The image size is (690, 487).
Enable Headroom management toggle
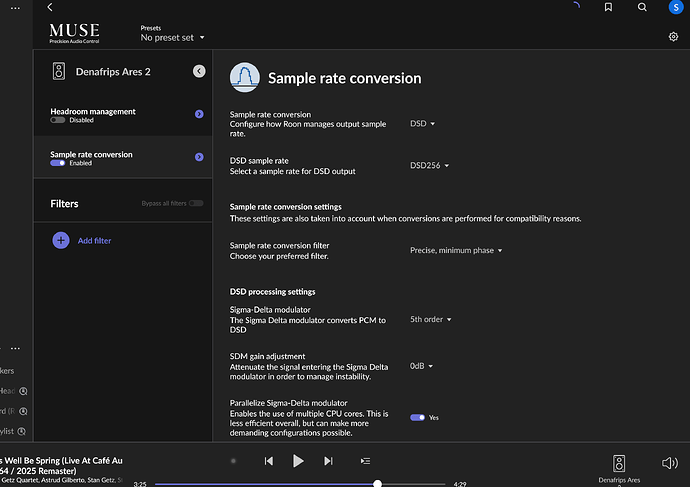[x=58, y=120]
